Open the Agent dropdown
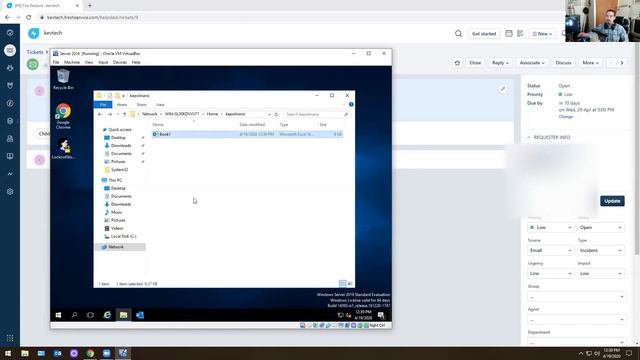The width and height of the screenshot is (640, 360). pos(576,320)
